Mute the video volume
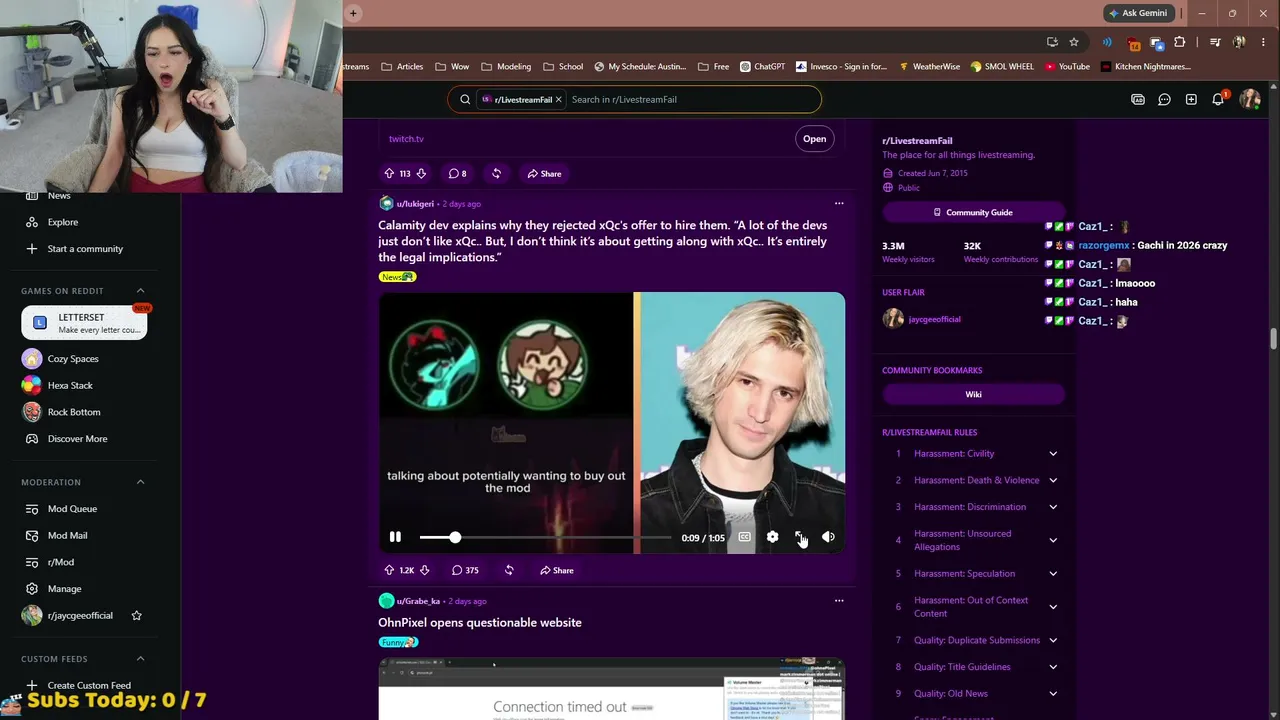 coord(828,537)
